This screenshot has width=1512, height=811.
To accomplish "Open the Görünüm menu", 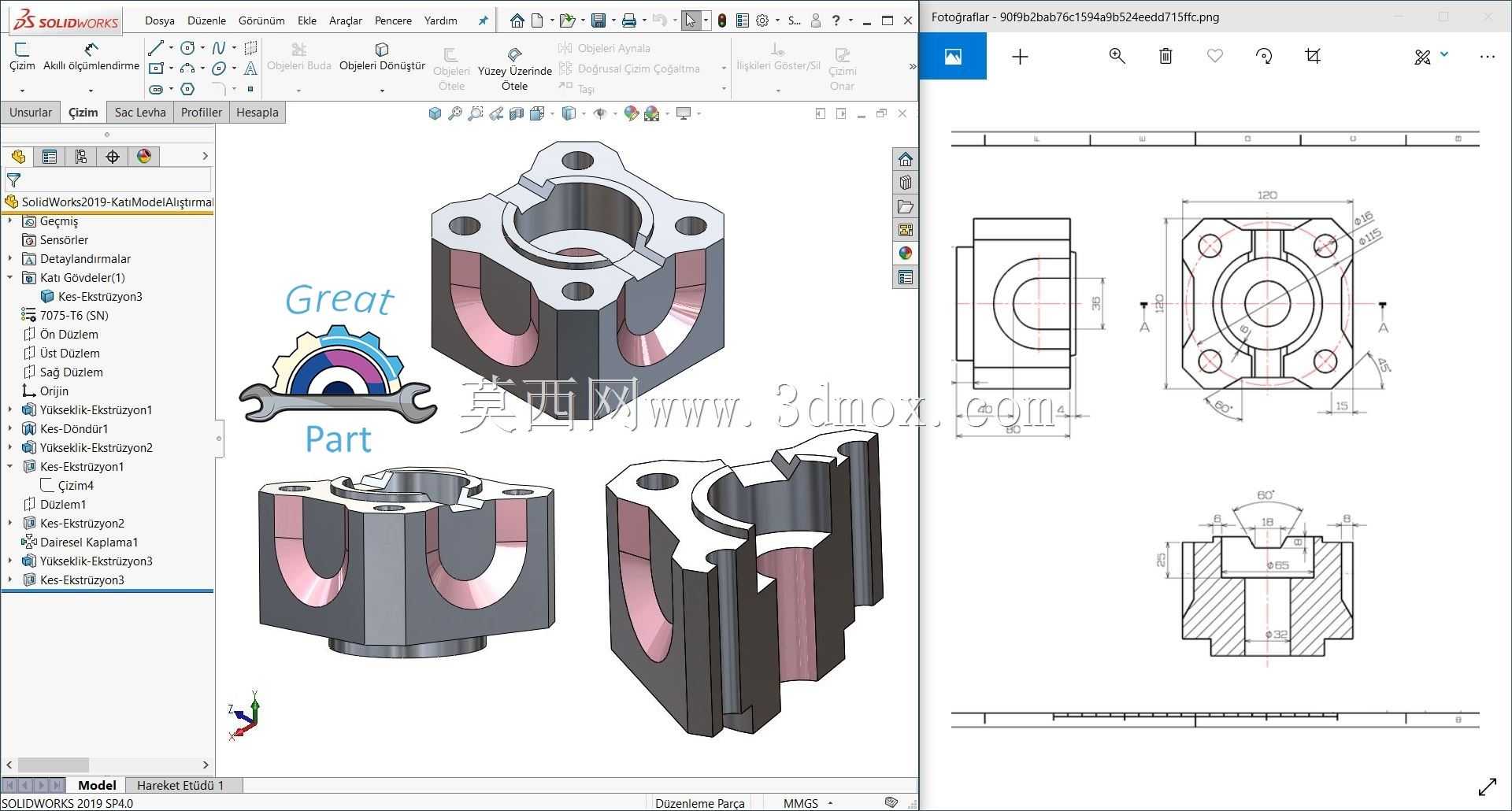I will pyautogui.click(x=261, y=20).
